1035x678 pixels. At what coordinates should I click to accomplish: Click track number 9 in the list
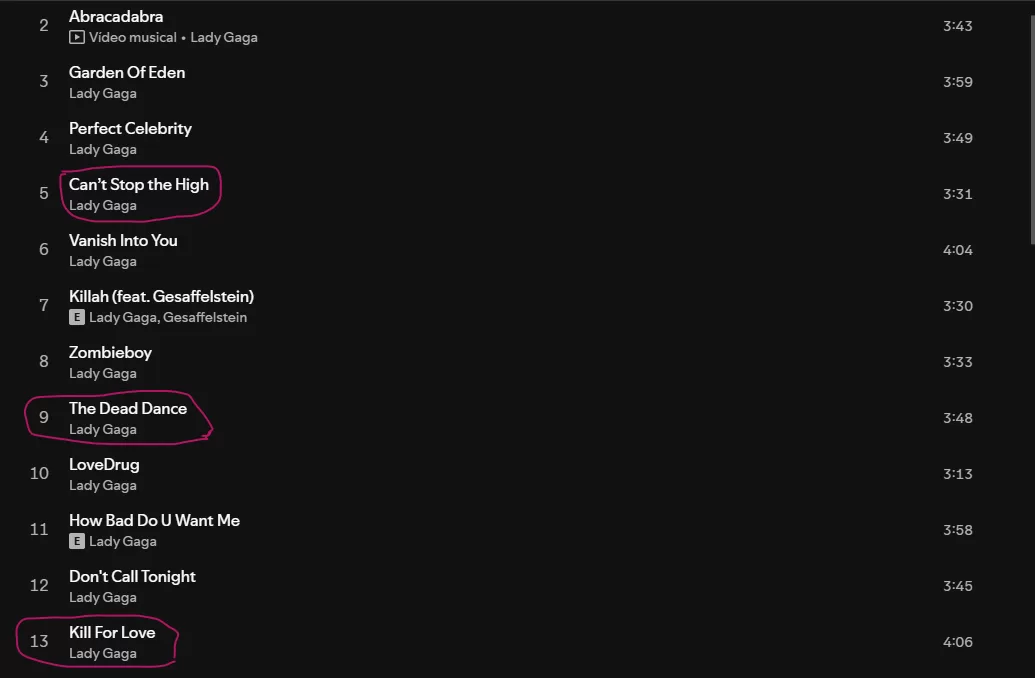point(43,418)
